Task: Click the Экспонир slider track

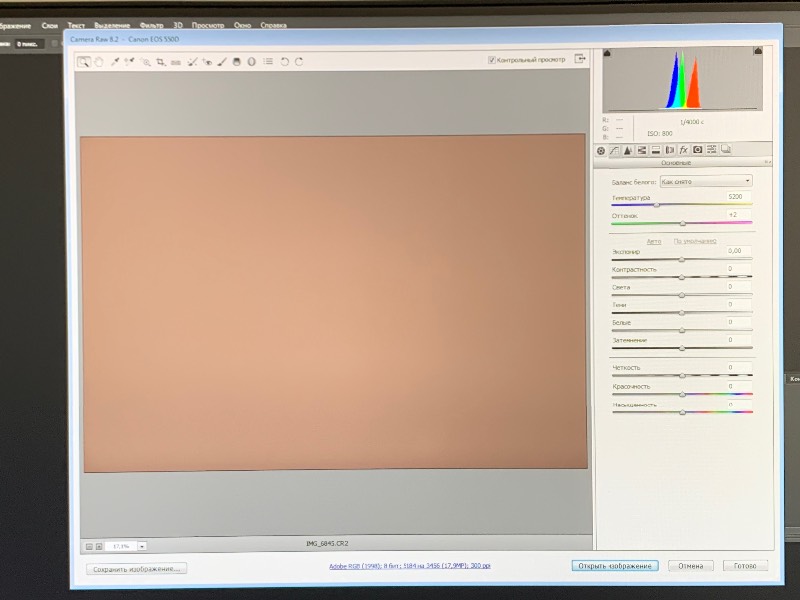Action: click(x=682, y=259)
